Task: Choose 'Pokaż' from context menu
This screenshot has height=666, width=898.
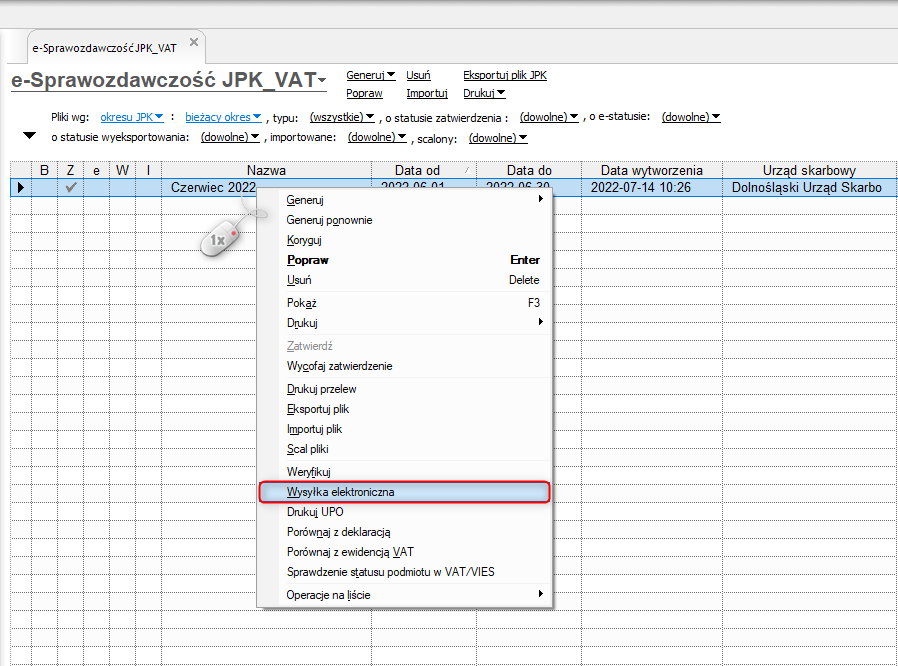Action: point(404,303)
